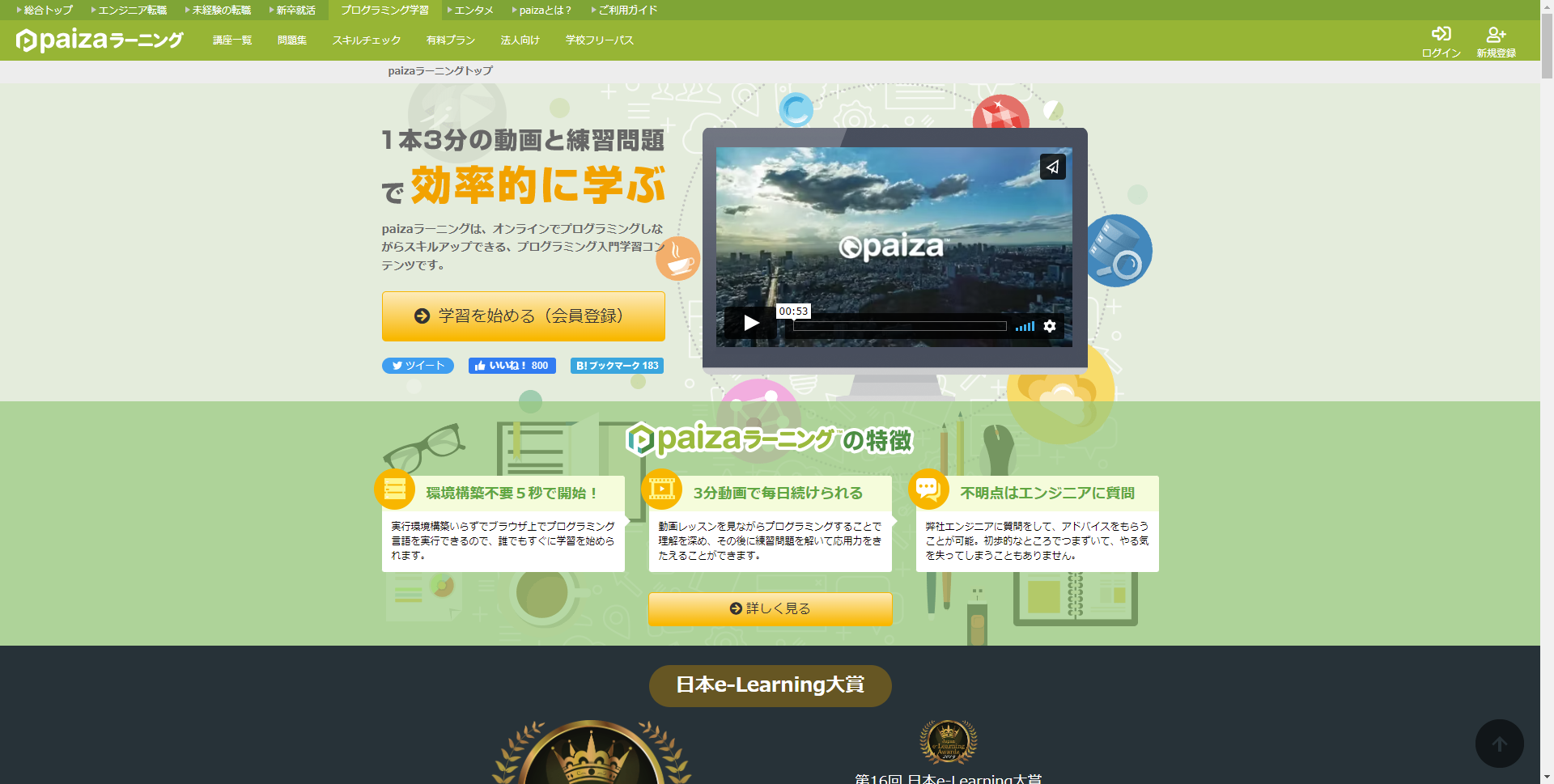Click the 詳しく見る button
Image resolution: width=1554 pixels, height=784 pixels.
[769, 608]
